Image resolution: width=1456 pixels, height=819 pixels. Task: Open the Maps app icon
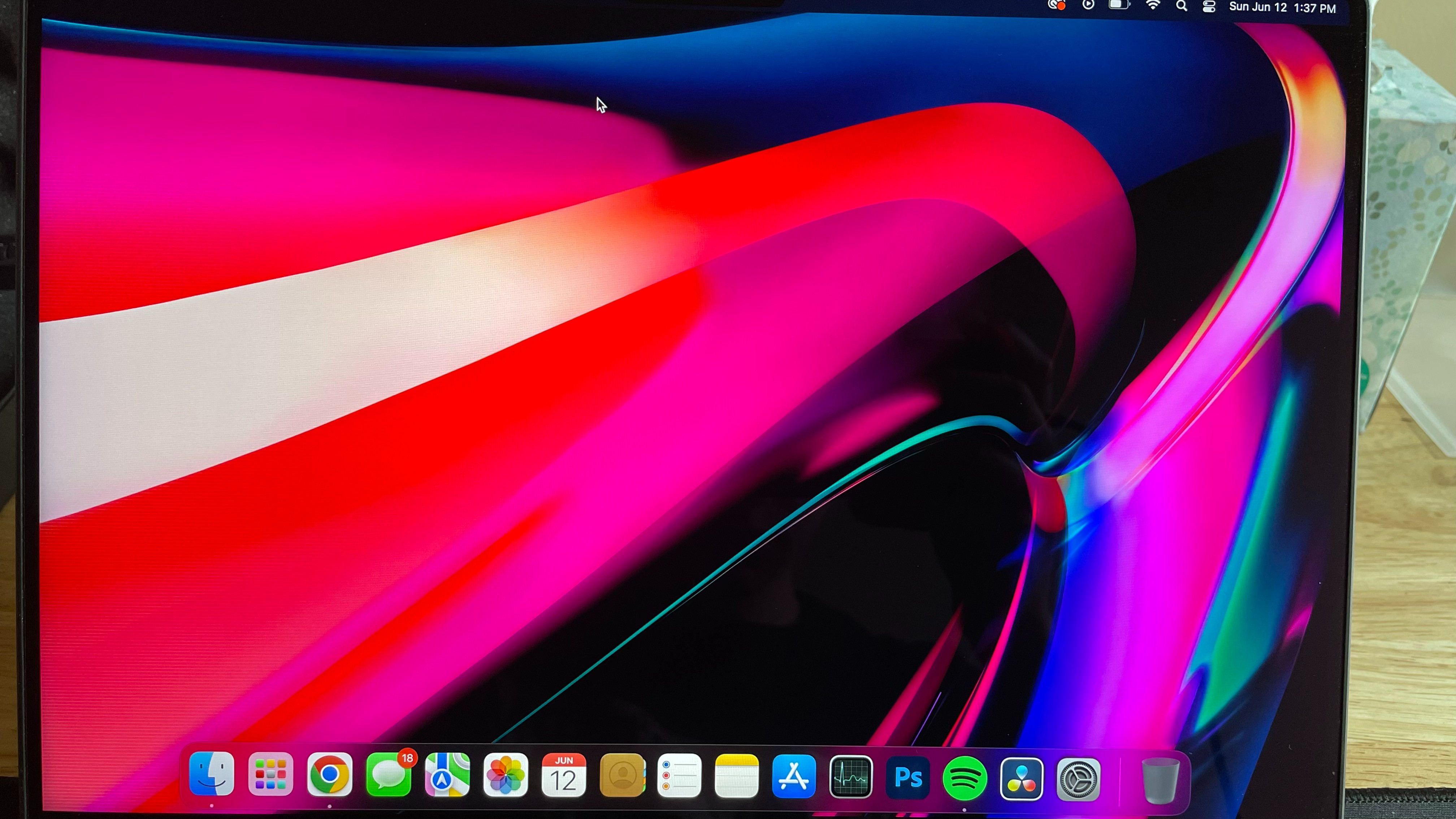(447, 775)
